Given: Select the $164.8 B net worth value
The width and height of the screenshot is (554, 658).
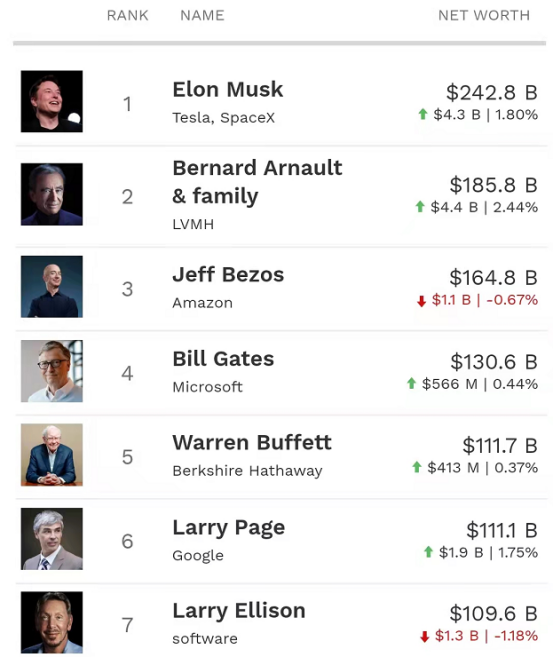Looking at the screenshot, I should point(494,277).
